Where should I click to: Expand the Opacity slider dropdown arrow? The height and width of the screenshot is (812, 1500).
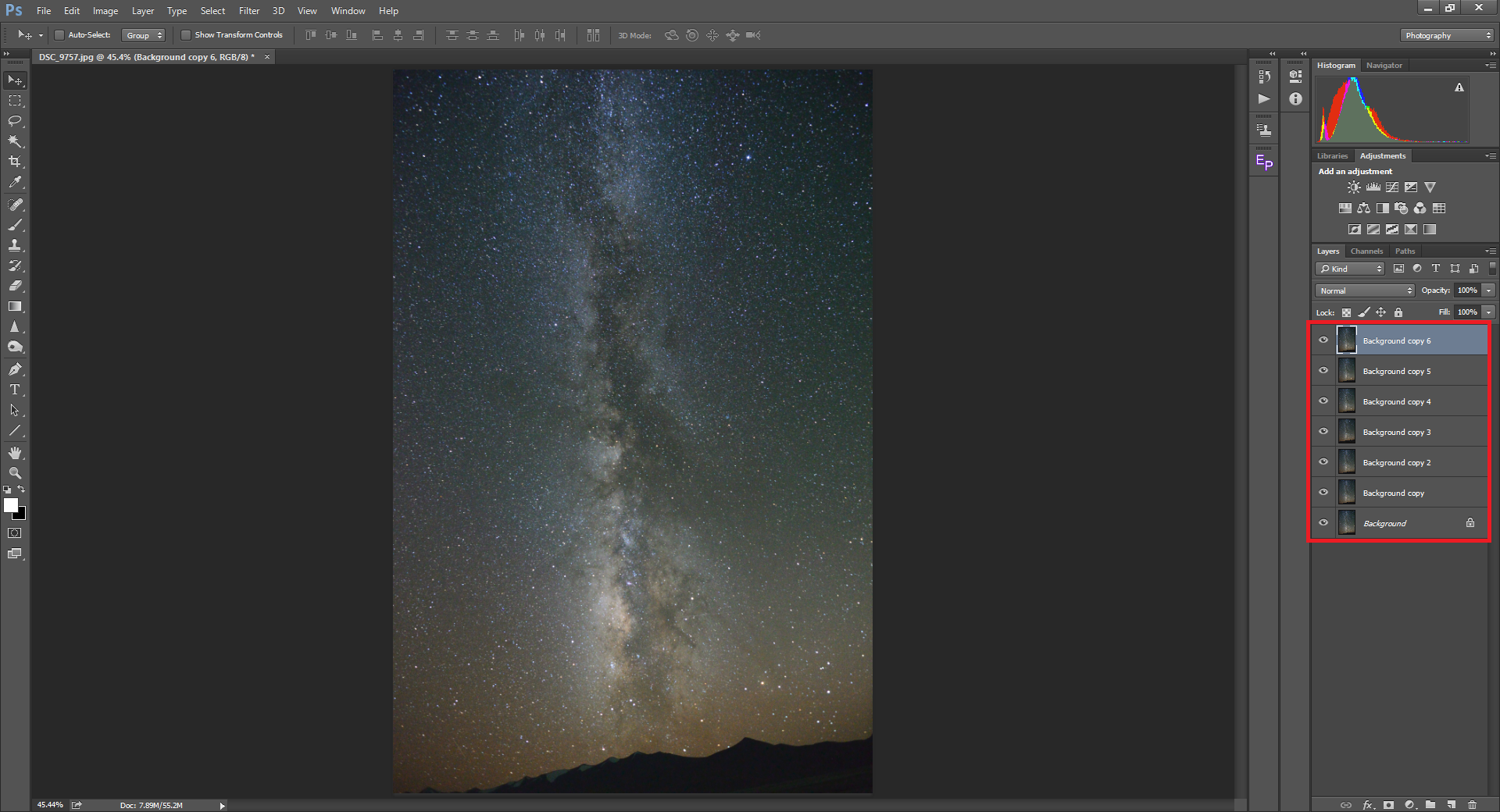coord(1489,290)
